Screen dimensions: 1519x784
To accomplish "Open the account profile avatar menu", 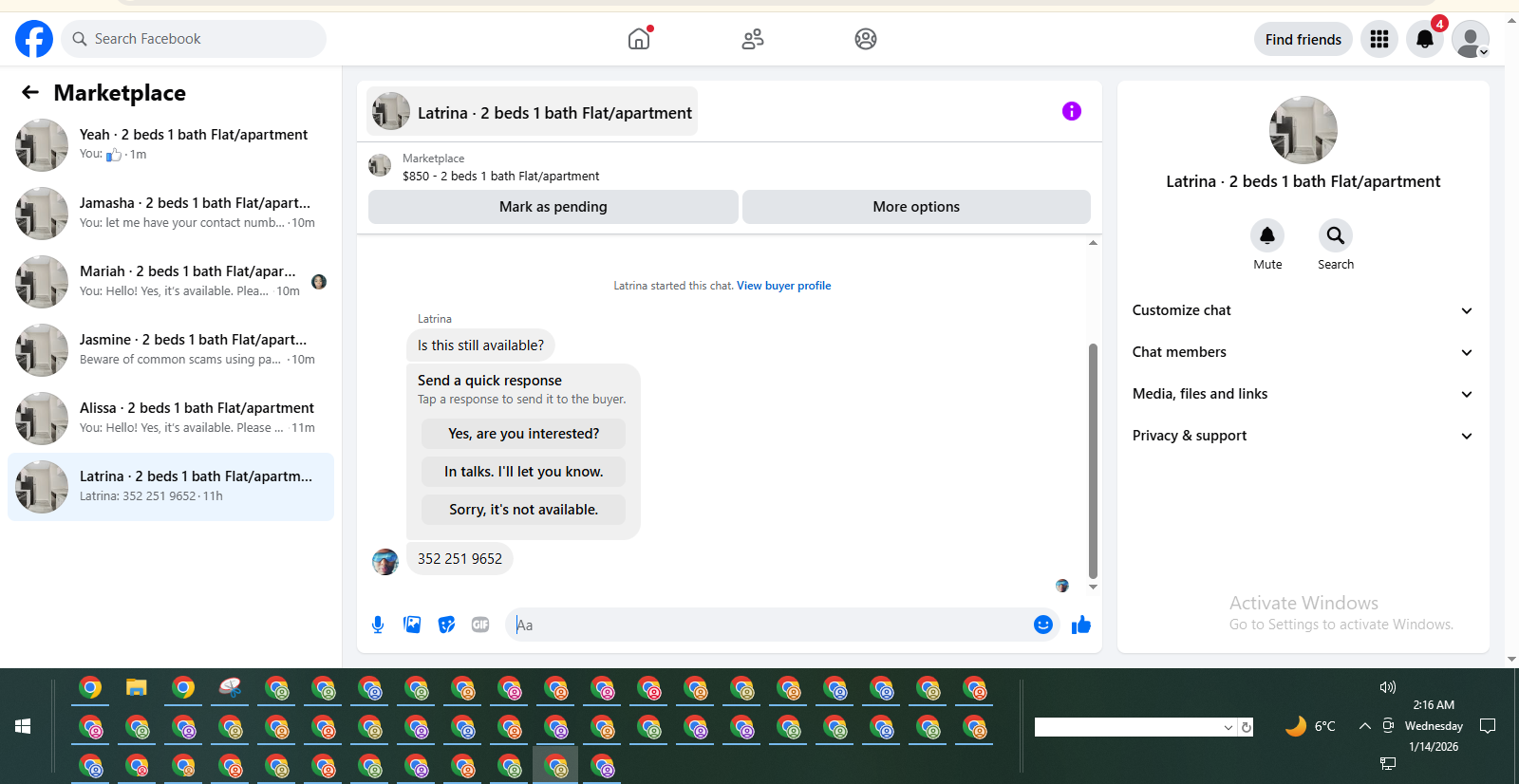I will click(1471, 39).
